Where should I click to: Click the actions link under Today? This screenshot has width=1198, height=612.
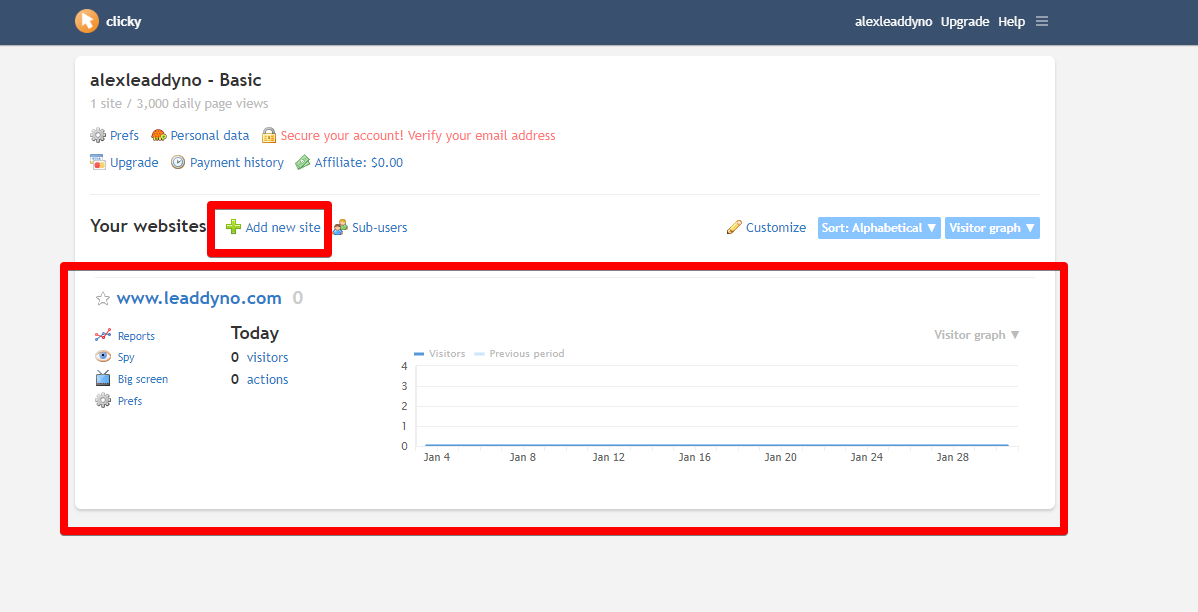pos(267,379)
